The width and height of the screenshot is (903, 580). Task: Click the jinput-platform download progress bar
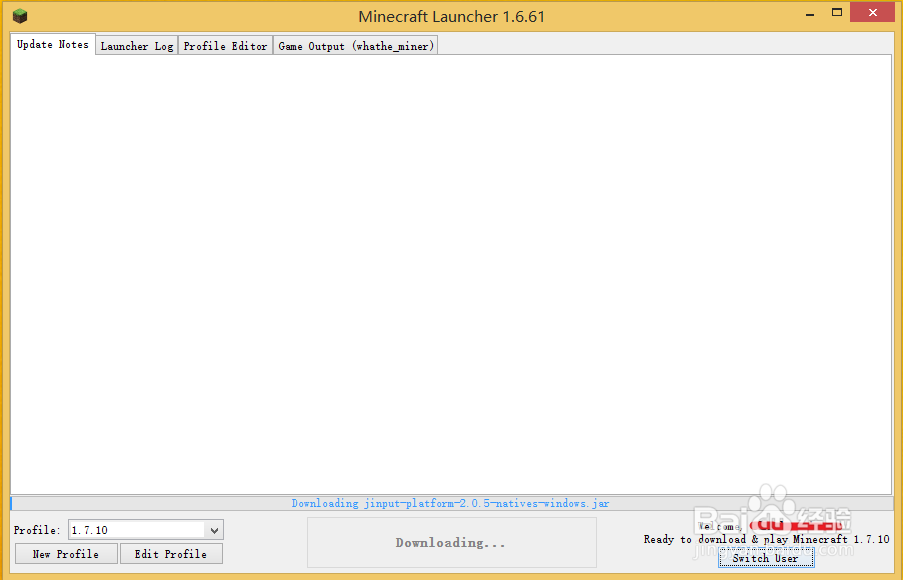pos(452,503)
